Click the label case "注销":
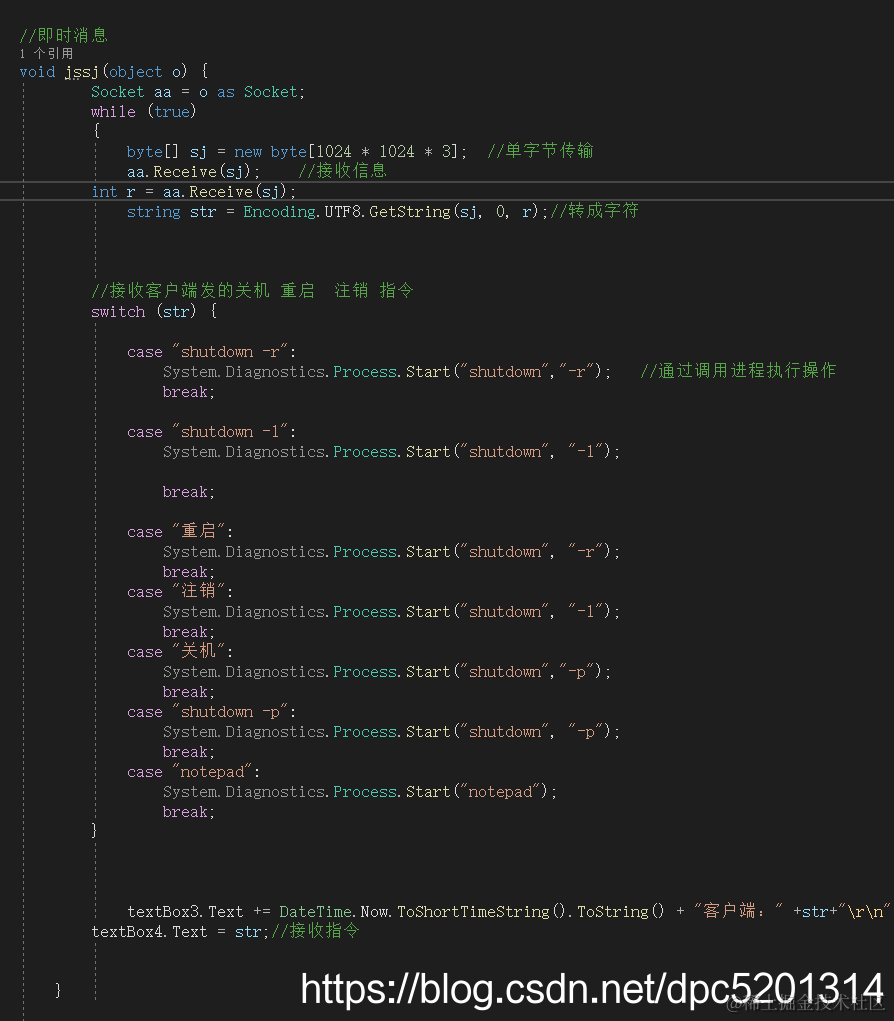 tap(180, 591)
